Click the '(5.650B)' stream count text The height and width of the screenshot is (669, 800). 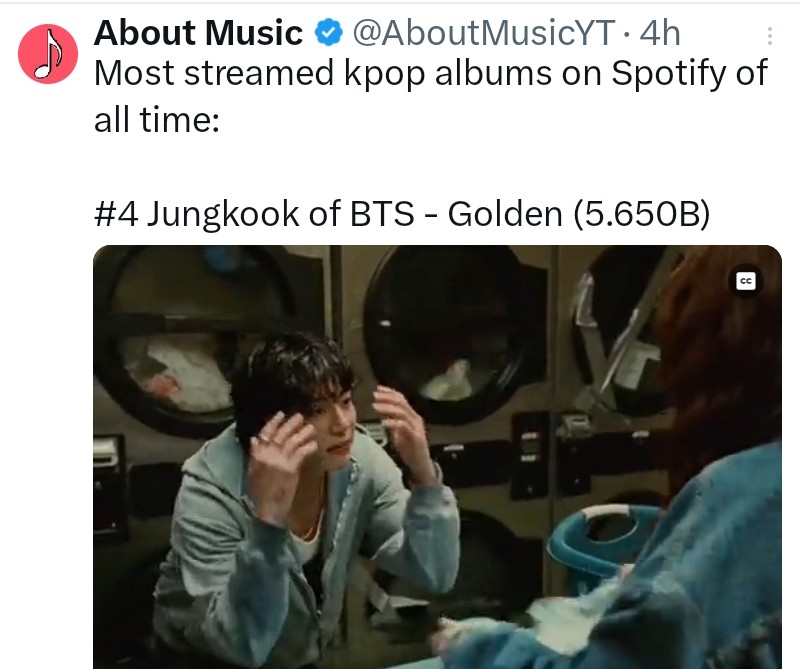[641, 214]
